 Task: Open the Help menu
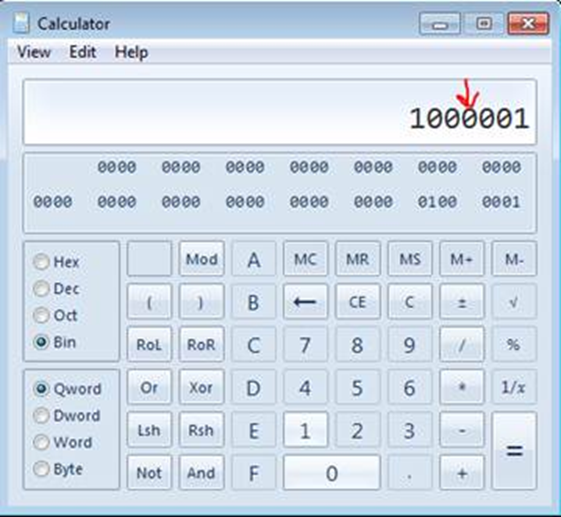tap(131, 53)
